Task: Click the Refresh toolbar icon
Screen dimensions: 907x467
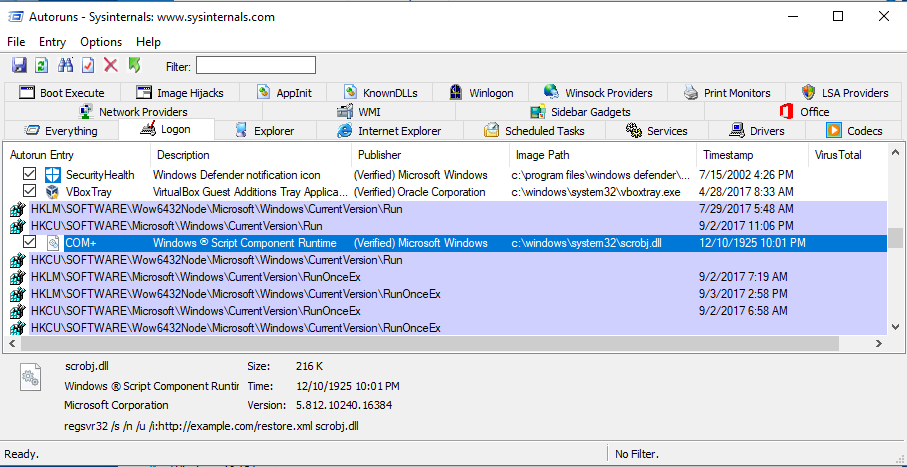Action: point(41,65)
